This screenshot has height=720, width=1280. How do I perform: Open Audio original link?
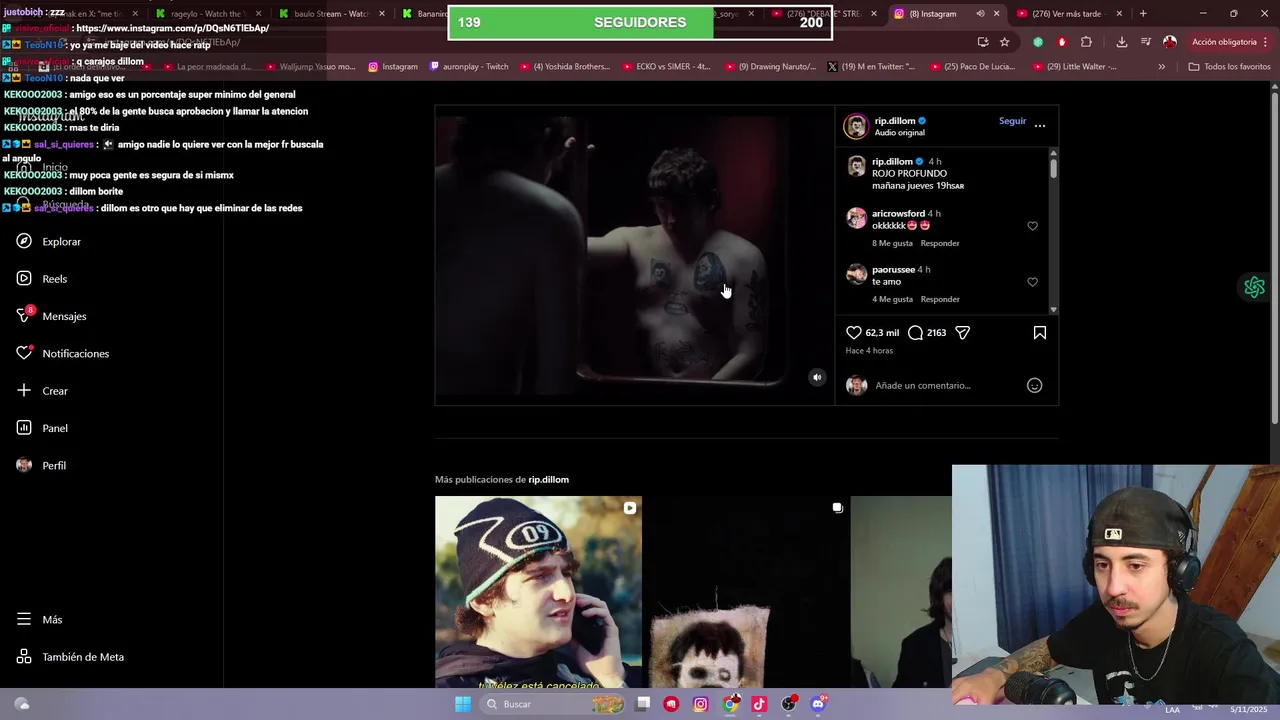(899, 133)
